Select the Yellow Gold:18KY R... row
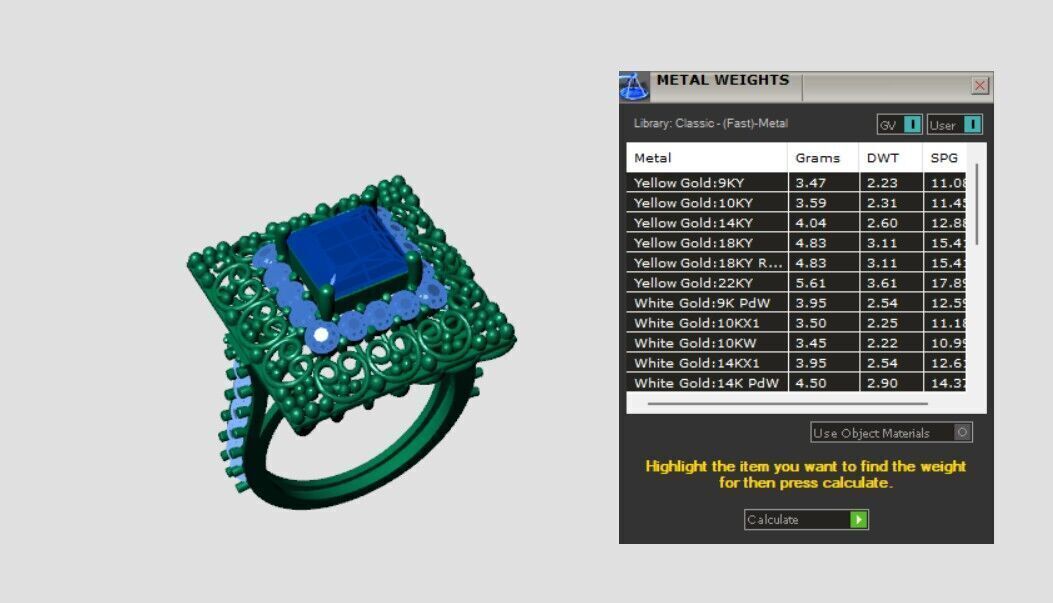The image size is (1053, 603). 796,263
